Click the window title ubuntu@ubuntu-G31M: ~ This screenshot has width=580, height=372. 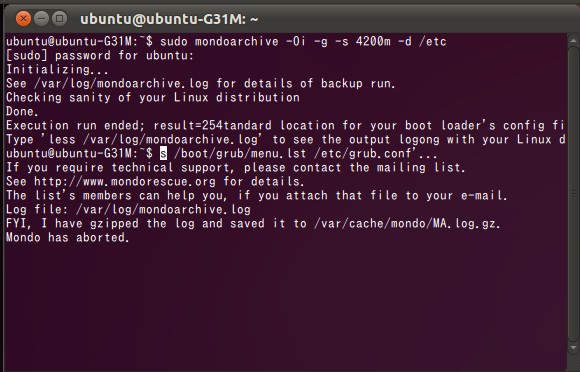pos(169,19)
